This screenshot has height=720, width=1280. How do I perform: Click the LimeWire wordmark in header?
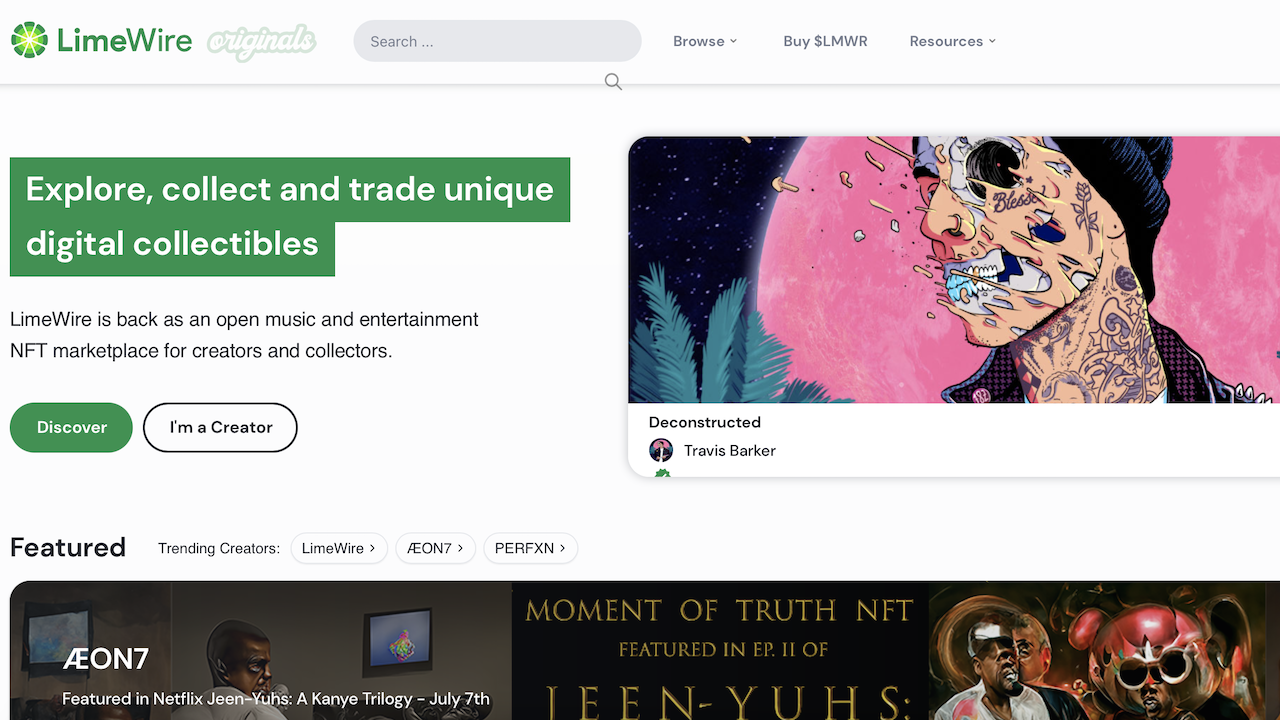[x=124, y=41]
